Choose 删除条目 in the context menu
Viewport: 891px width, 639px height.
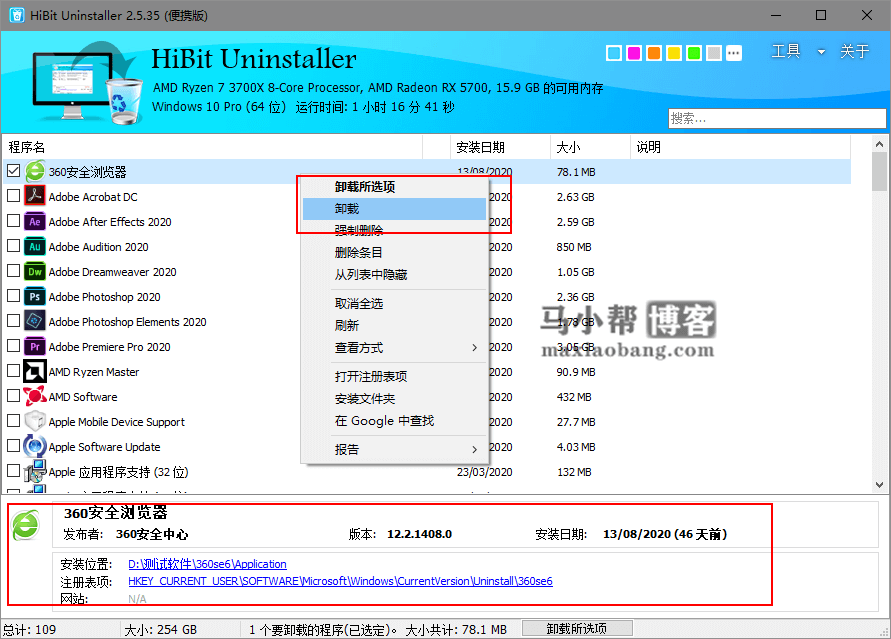[x=394, y=253]
